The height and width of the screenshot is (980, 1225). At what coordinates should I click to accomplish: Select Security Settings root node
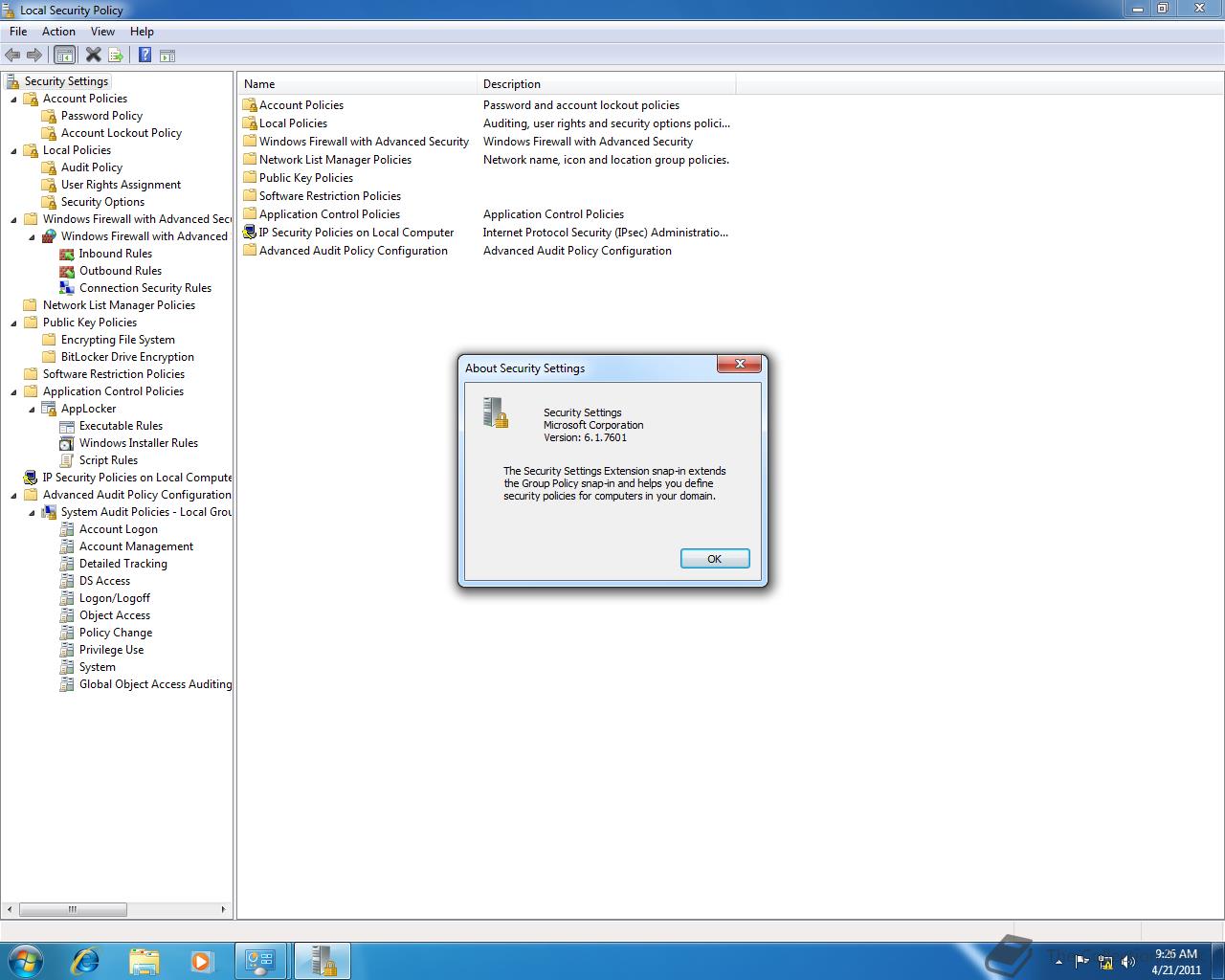(x=66, y=81)
